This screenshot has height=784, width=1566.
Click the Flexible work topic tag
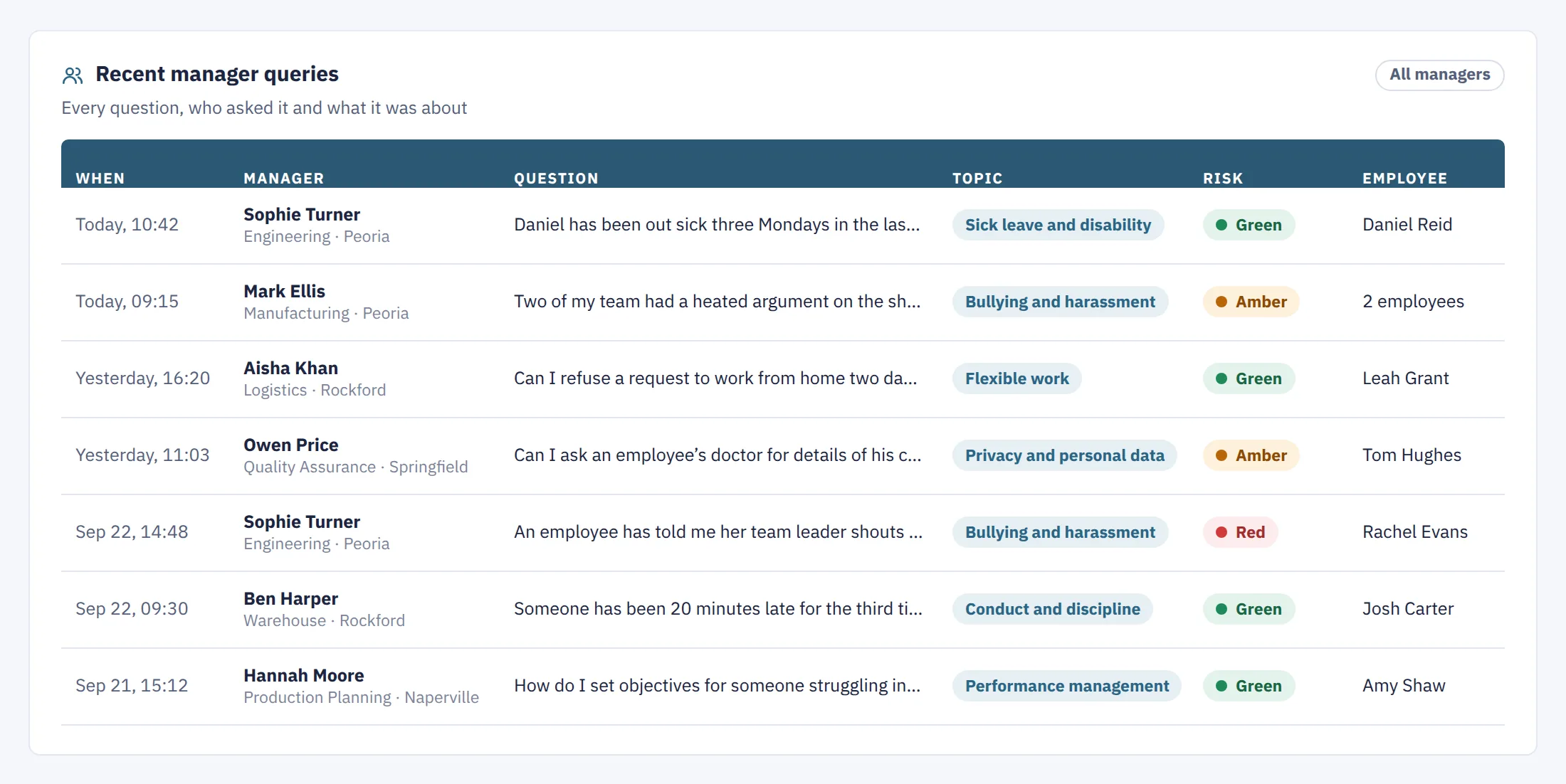tap(1016, 378)
